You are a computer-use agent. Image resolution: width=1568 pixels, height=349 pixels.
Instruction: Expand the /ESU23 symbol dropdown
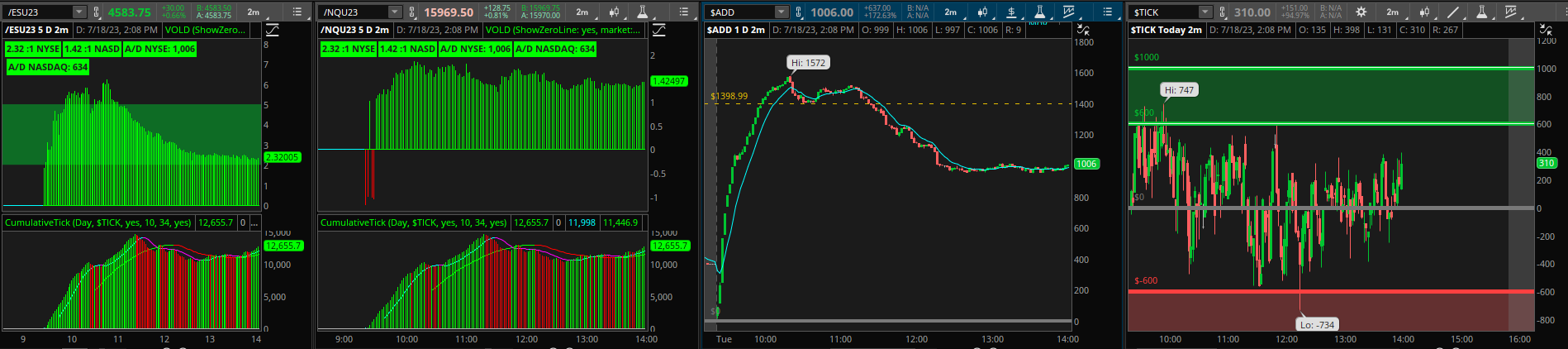[x=78, y=12]
